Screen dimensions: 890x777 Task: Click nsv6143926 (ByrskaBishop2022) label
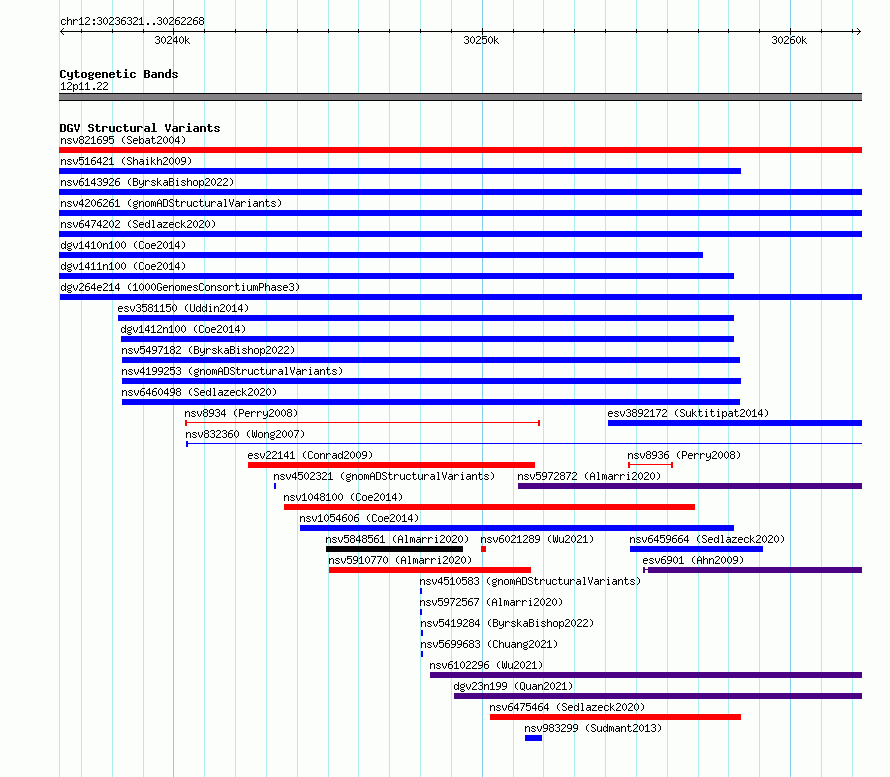(x=147, y=182)
